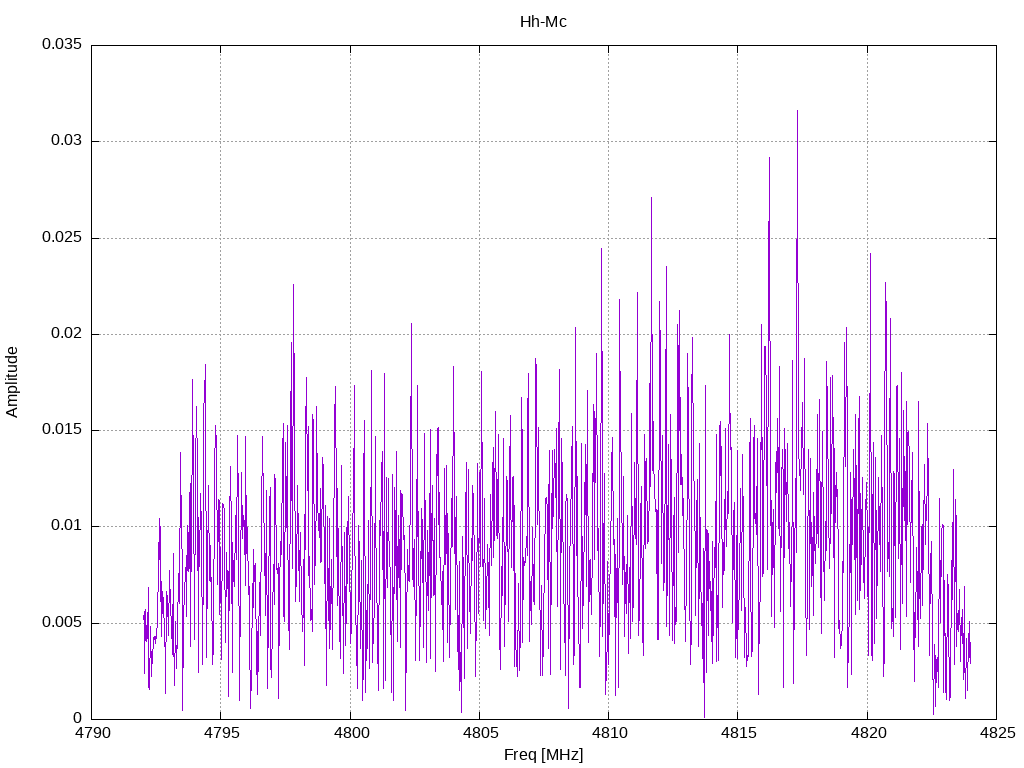Click y-axis tick label 0.01
This screenshot has height=768, width=1024.
[67, 526]
